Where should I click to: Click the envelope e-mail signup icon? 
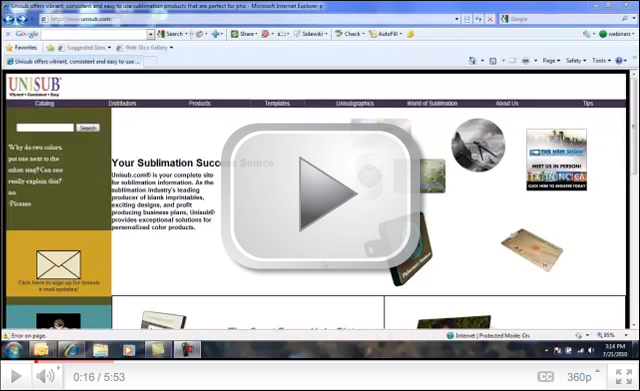tap(58, 264)
